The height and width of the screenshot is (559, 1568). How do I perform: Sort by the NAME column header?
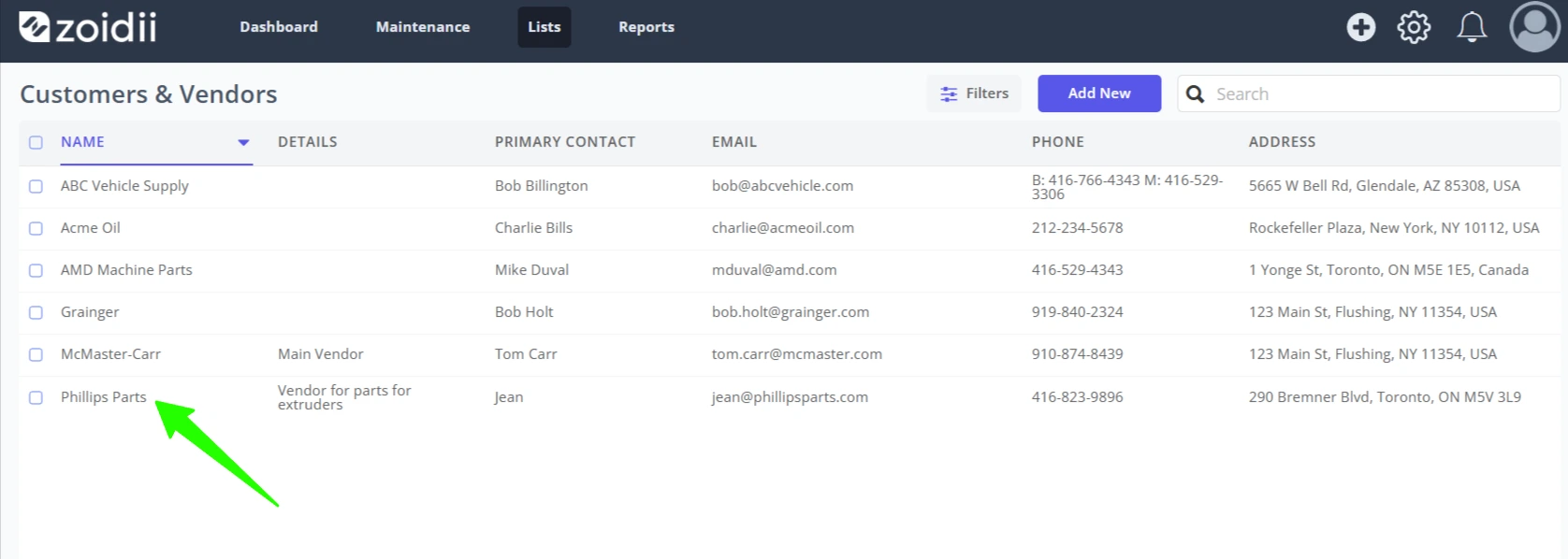(82, 142)
